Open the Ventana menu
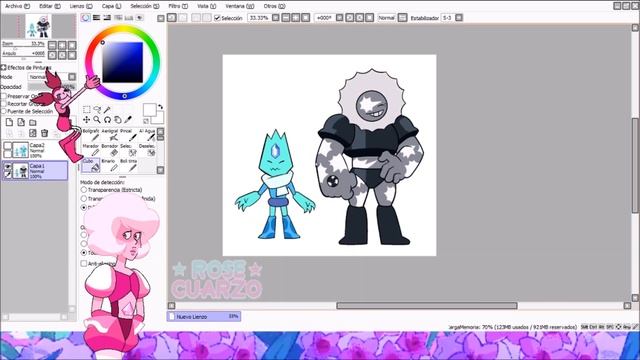 point(240,6)
